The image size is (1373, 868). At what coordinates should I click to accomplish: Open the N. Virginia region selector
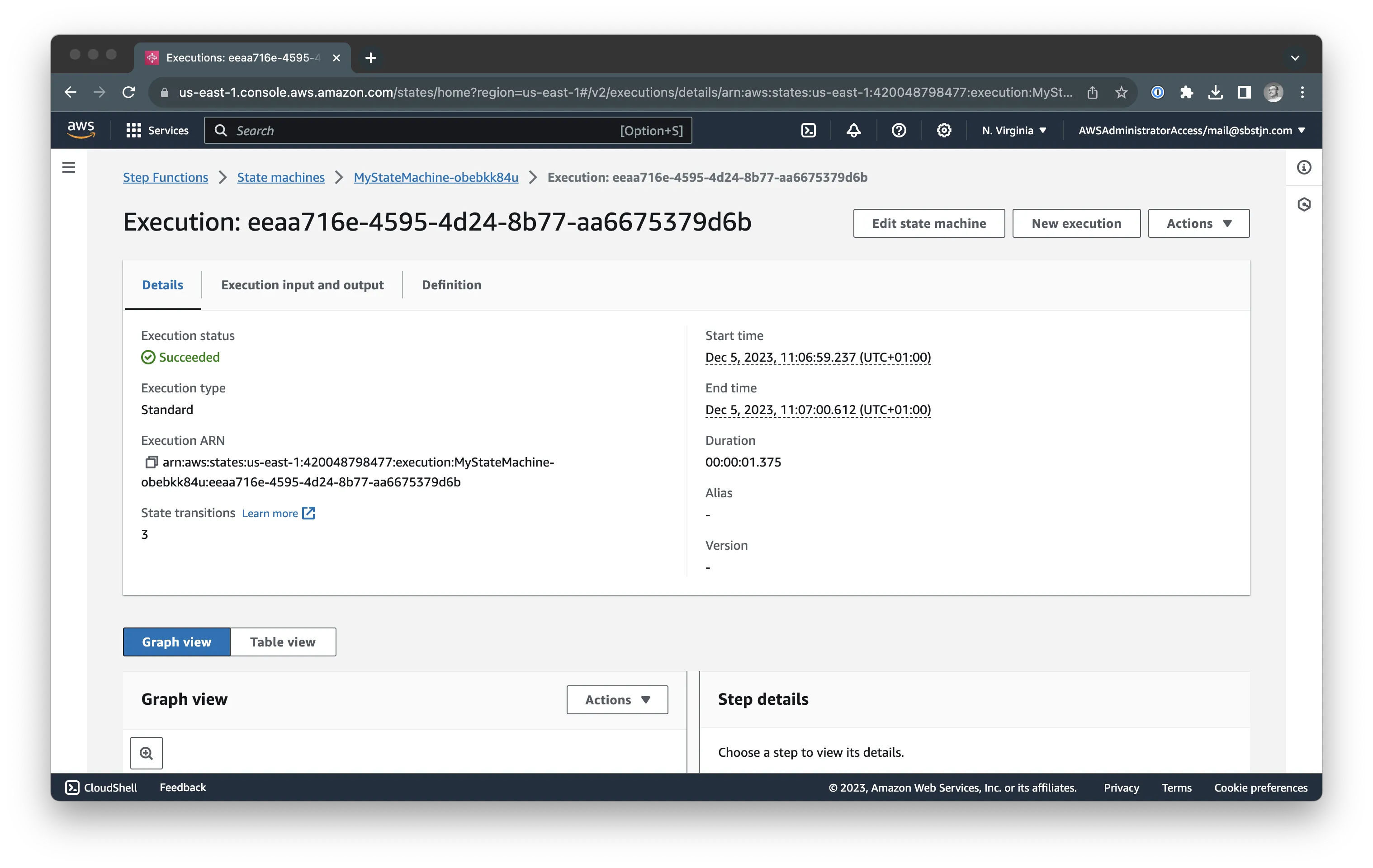coord(1014,130)
